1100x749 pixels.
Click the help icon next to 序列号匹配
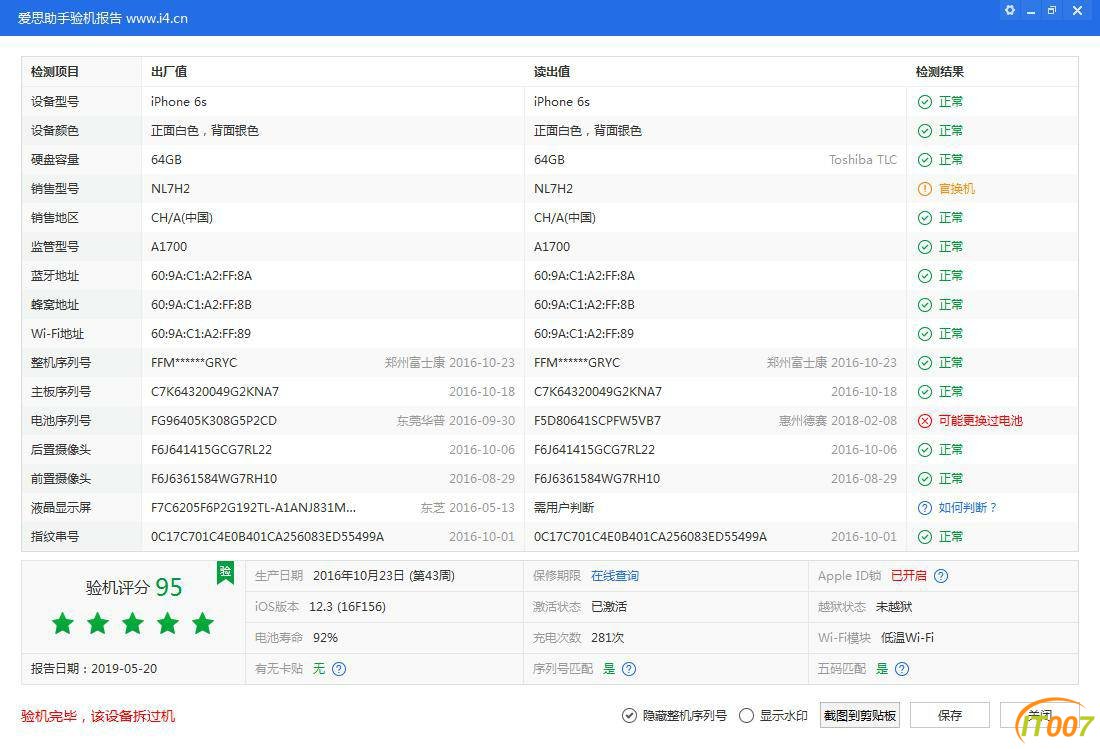tap(629, 669)
